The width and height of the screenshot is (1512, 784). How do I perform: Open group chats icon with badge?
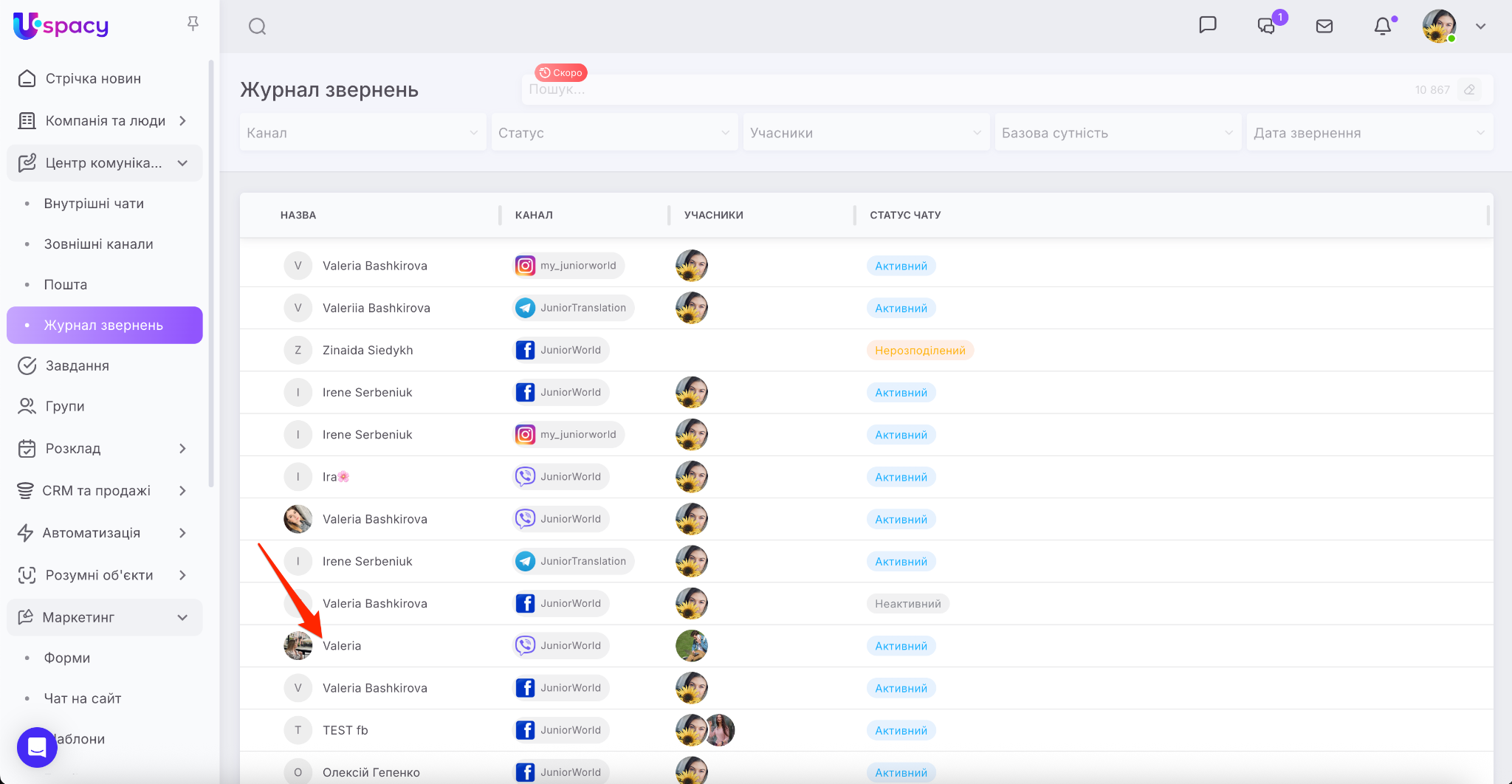click(1267, 26)
